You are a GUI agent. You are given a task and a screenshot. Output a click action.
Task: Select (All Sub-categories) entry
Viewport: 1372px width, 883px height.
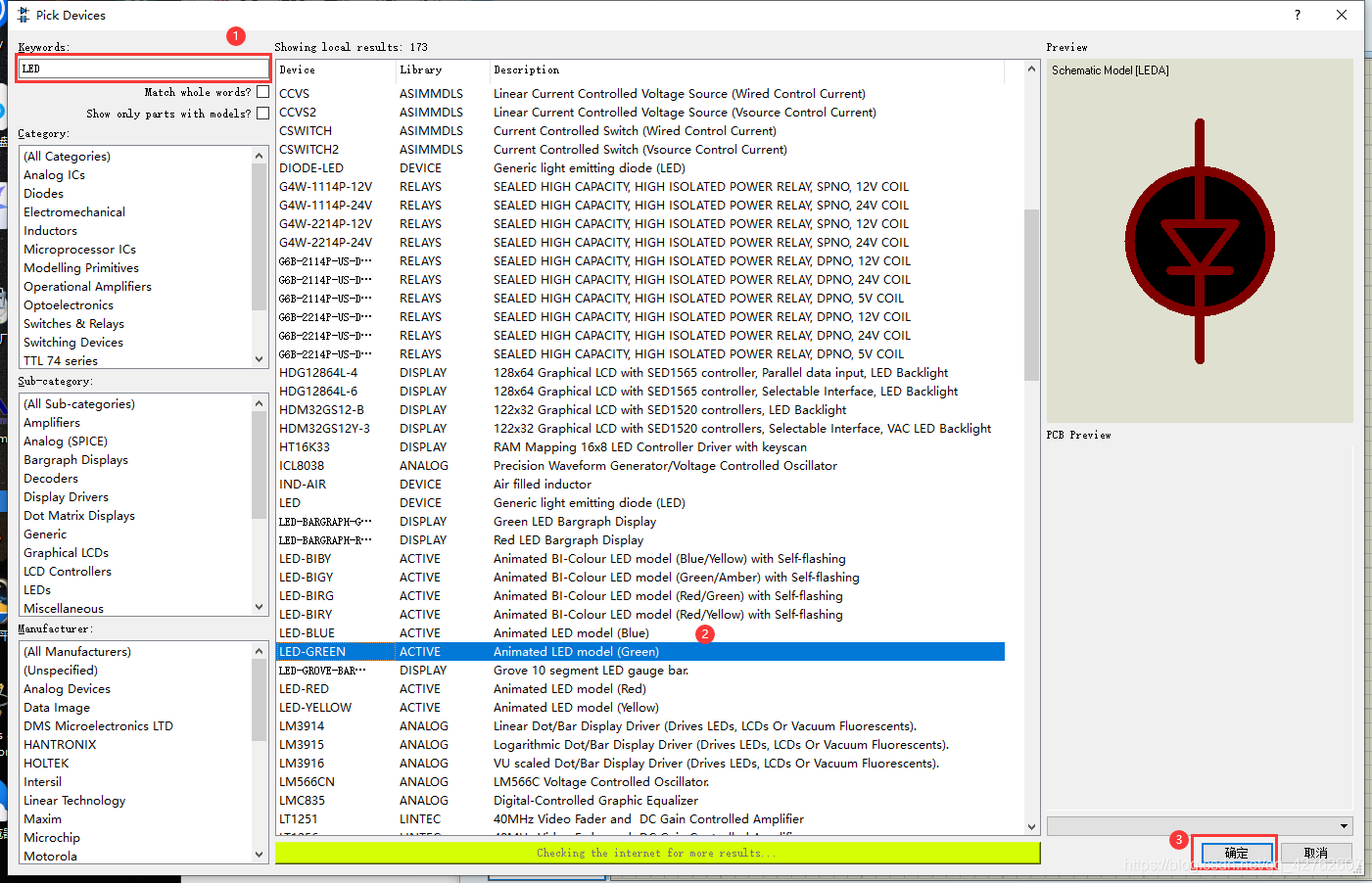point(79,404)
